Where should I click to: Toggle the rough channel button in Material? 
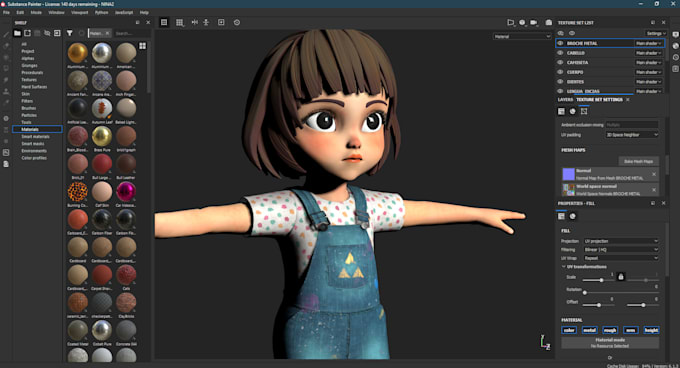610,330
